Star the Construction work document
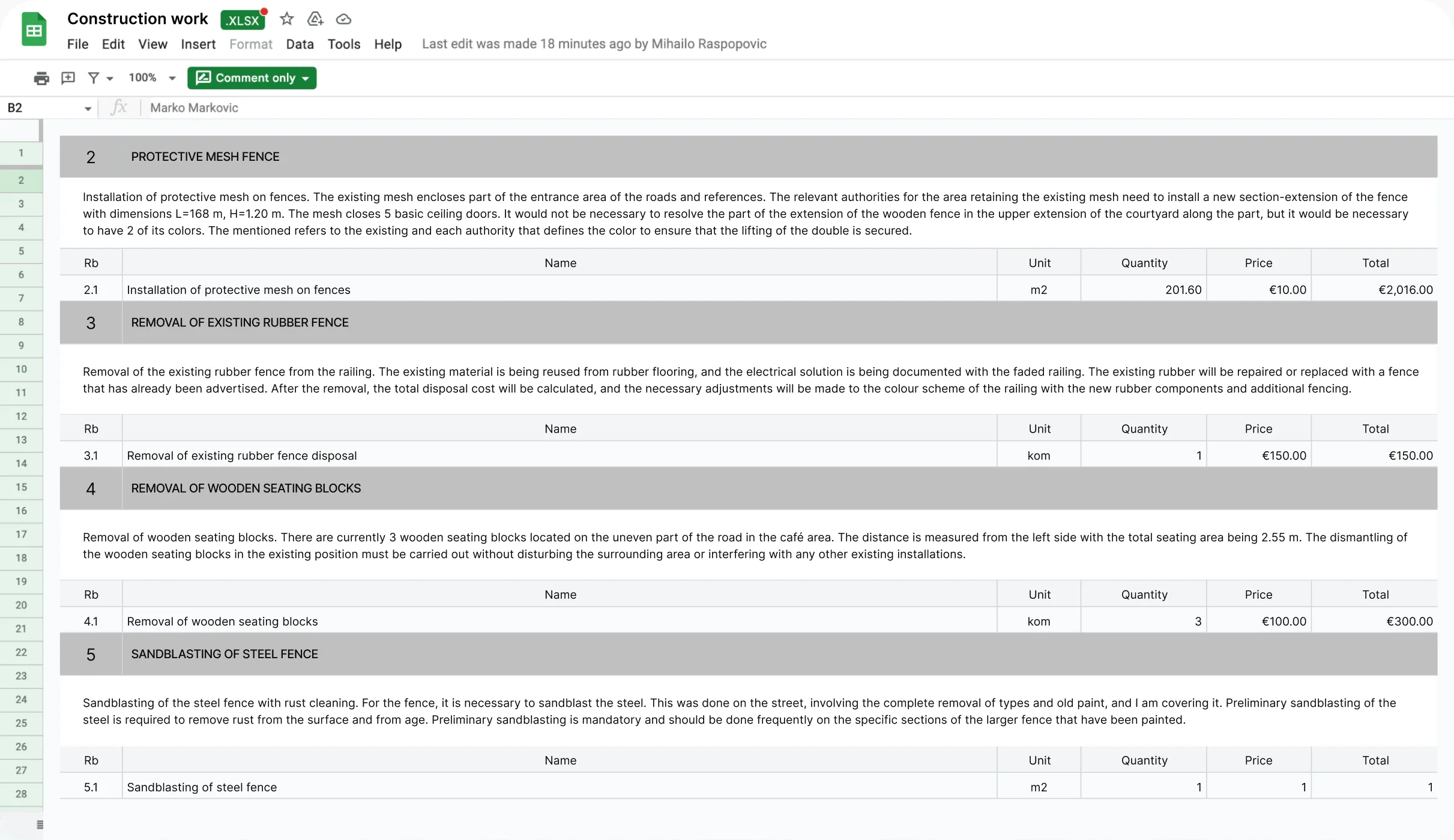 pos(287,19)
